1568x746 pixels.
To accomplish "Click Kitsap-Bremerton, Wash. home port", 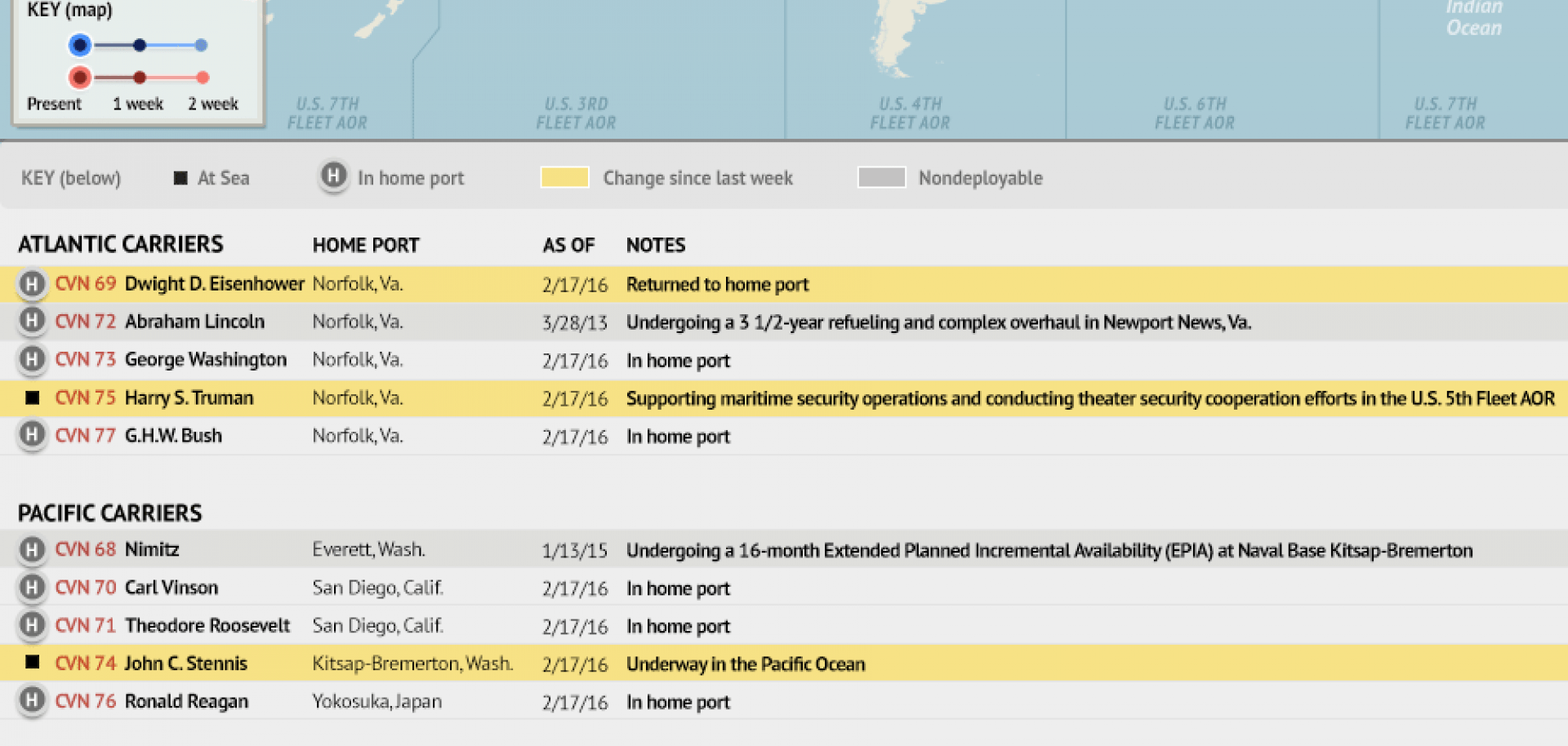I will click(412, 664).
